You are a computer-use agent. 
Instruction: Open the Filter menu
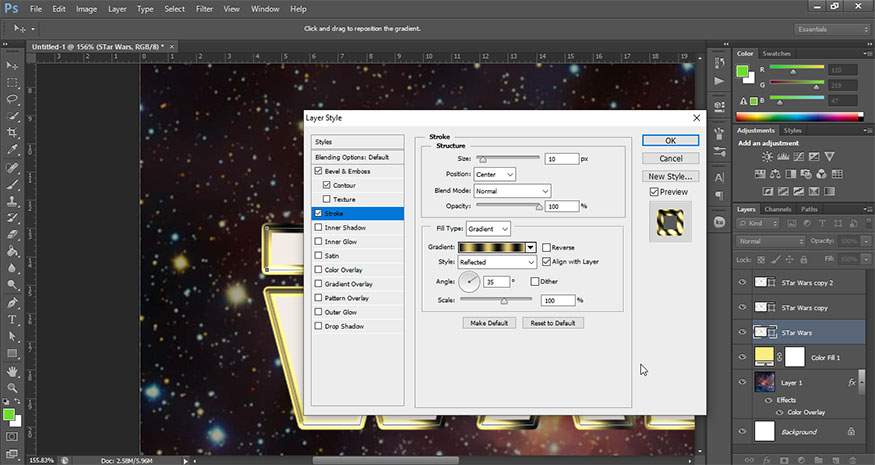[204, 9]
